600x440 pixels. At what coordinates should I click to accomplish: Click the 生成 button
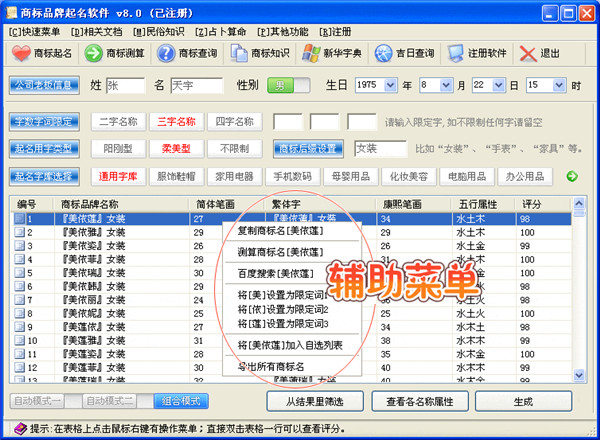pos(523,401)
